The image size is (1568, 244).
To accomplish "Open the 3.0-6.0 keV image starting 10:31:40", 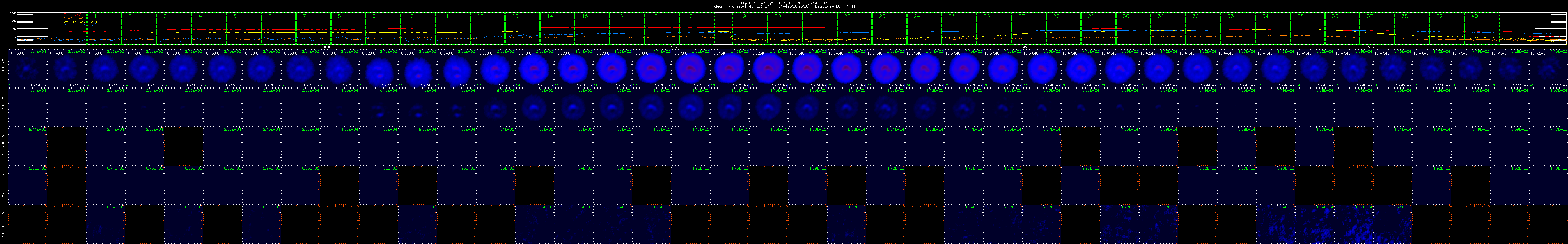I will click(729, 69).
